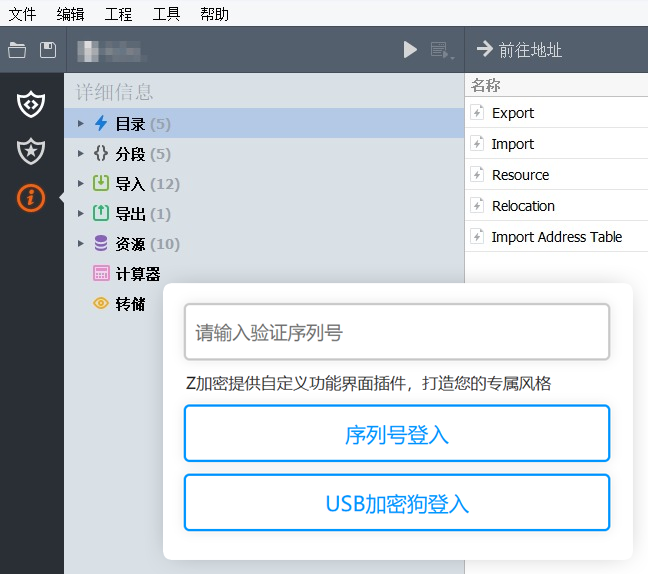Open the build list dropdown icon
Image resolution: width=648 pixels, height=574 pixels.
pyautogui.click(x=441, y=50)
